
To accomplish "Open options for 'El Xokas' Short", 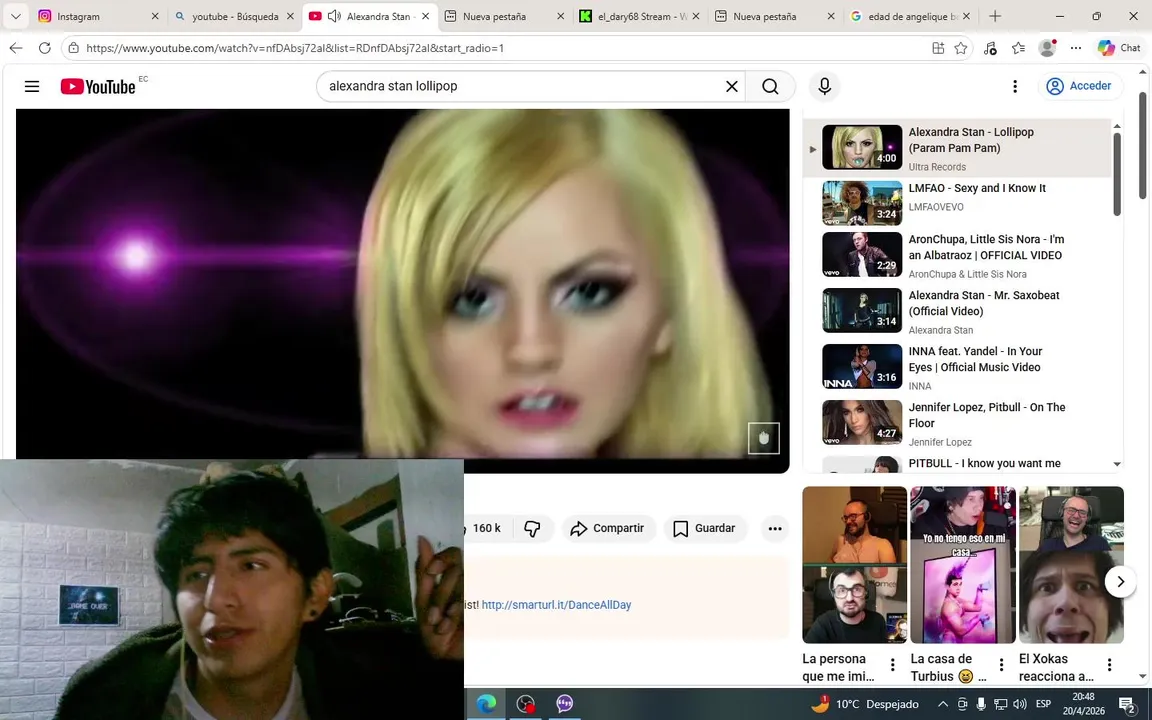I will pos(1109,665).
